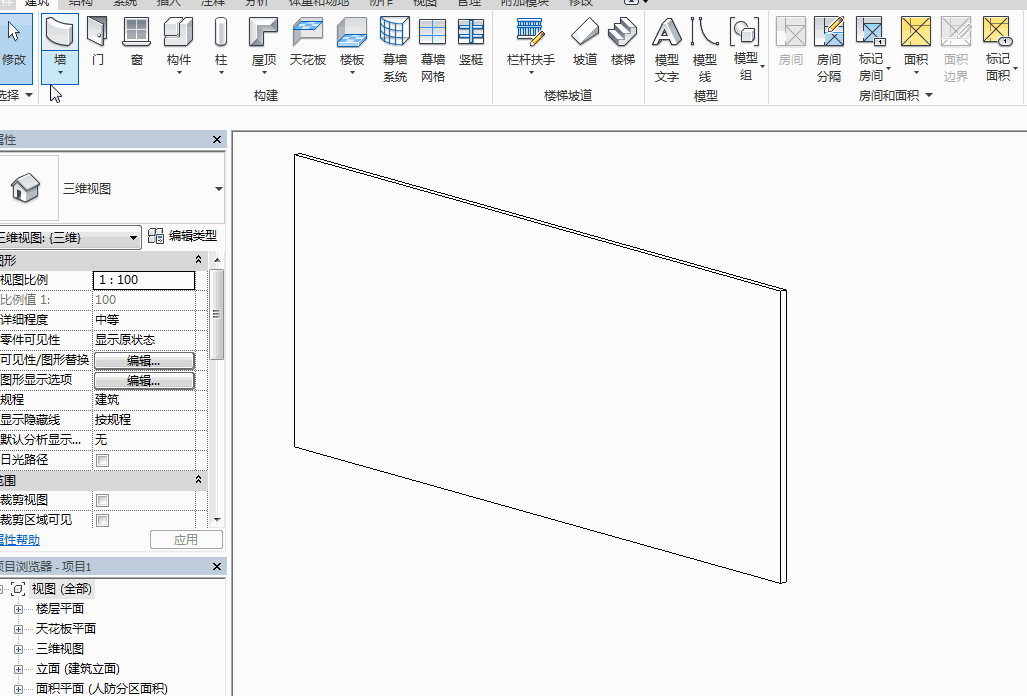
Task: Expand the 楼层平面 tree node
Action: [x=18, y=609]
